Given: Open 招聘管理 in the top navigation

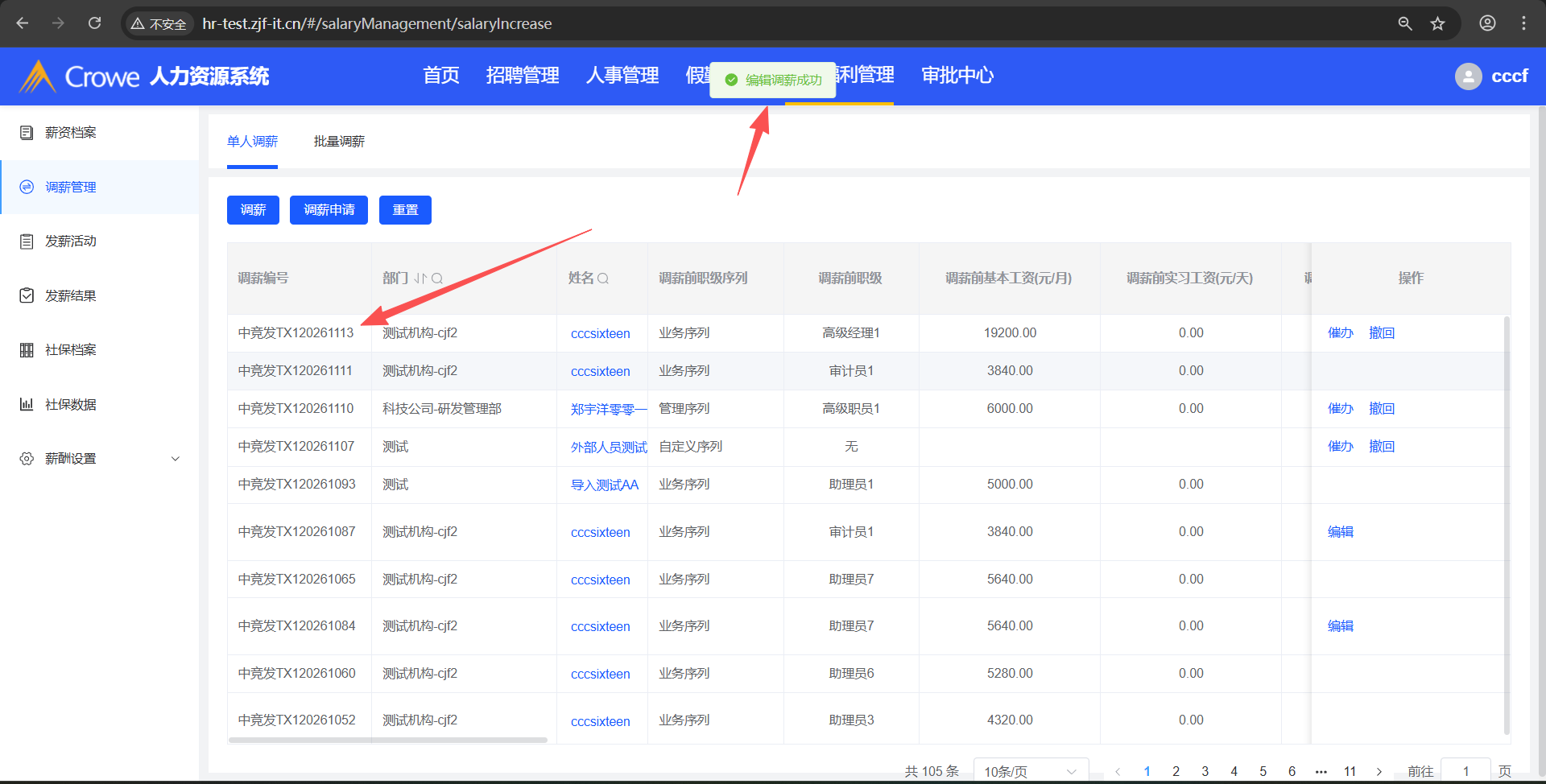Looking at the screenshot, I should pyautogui.click(x=523, y=76).
